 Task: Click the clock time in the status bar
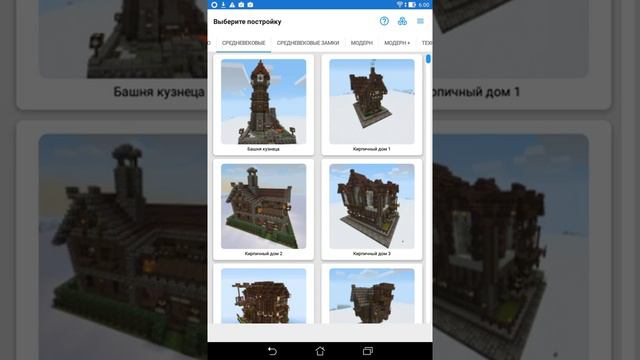tap(424, 5)
